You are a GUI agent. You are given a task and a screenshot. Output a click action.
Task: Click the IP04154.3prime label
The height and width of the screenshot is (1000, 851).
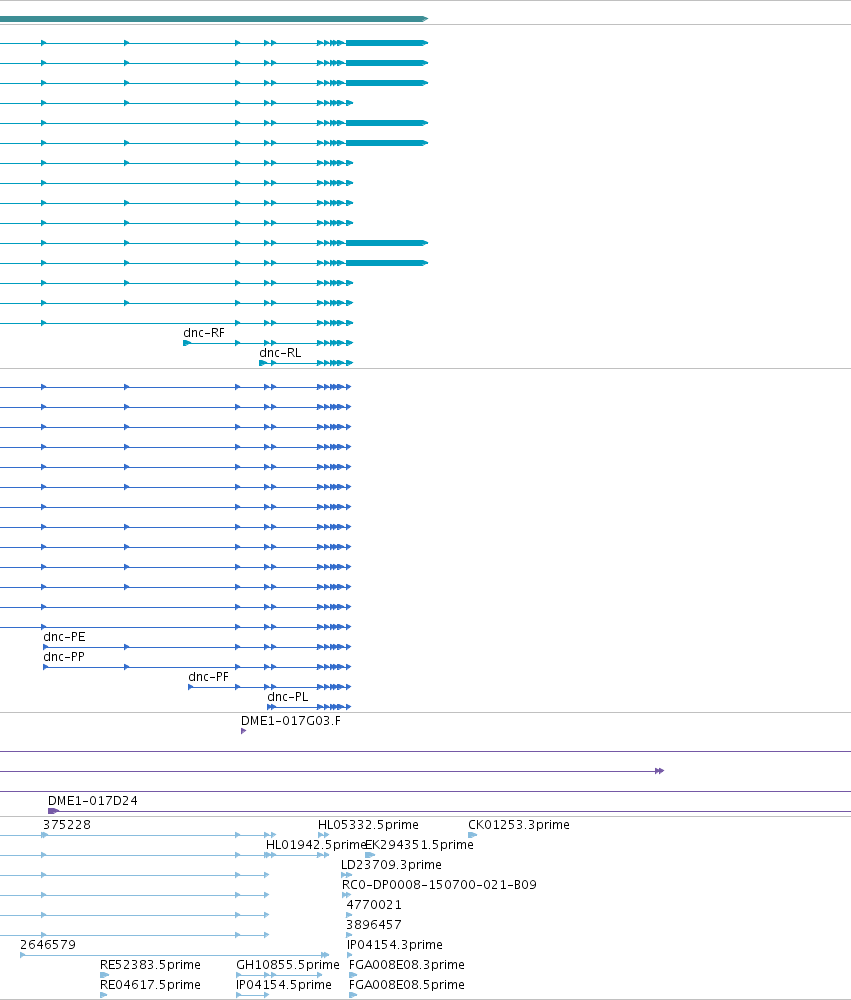coord(394,945)
